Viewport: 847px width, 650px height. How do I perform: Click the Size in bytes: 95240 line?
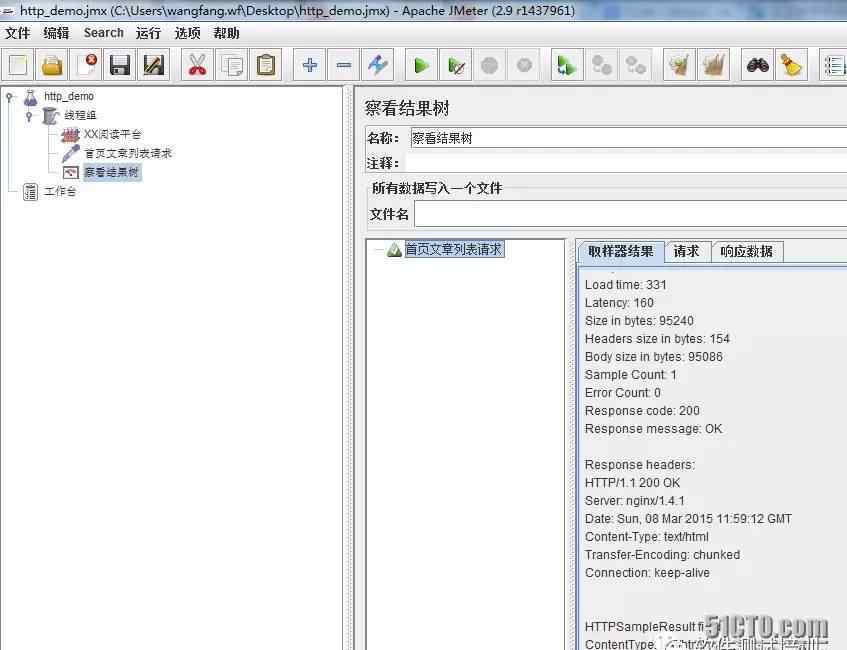click(639, 320)
